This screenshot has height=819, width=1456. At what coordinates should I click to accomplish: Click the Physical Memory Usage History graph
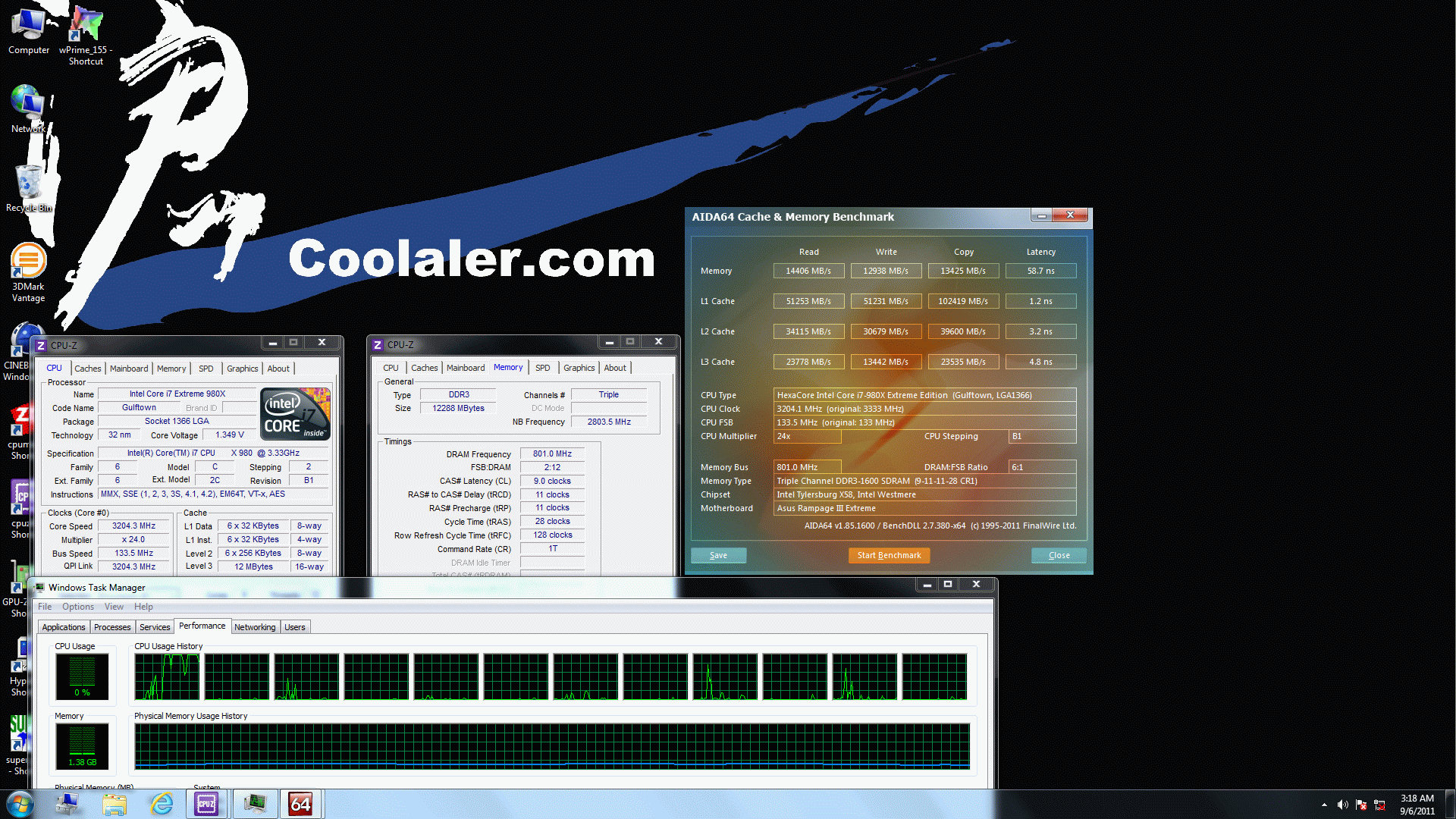coord(552,746)
